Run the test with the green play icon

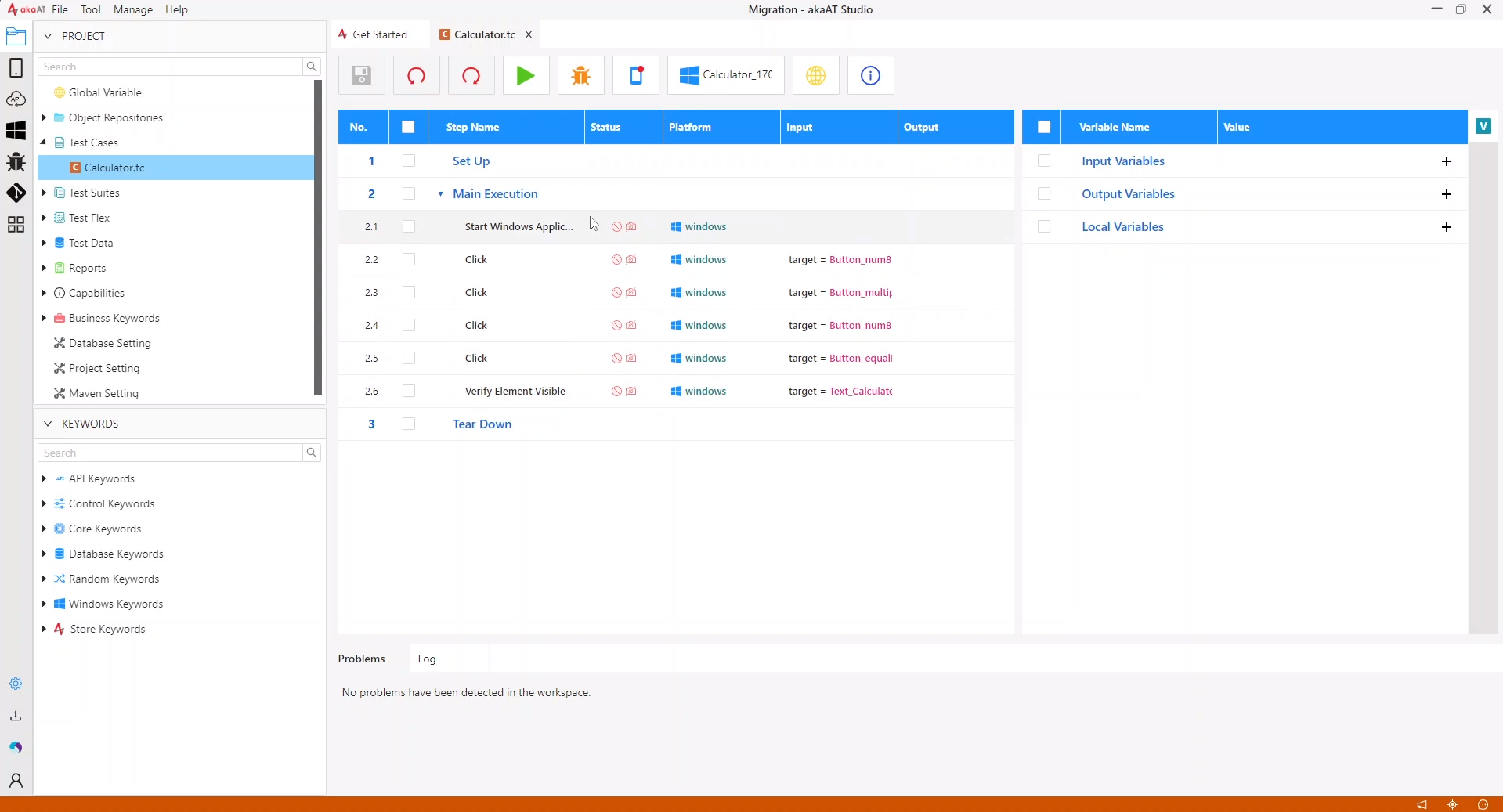coord(526,76)
